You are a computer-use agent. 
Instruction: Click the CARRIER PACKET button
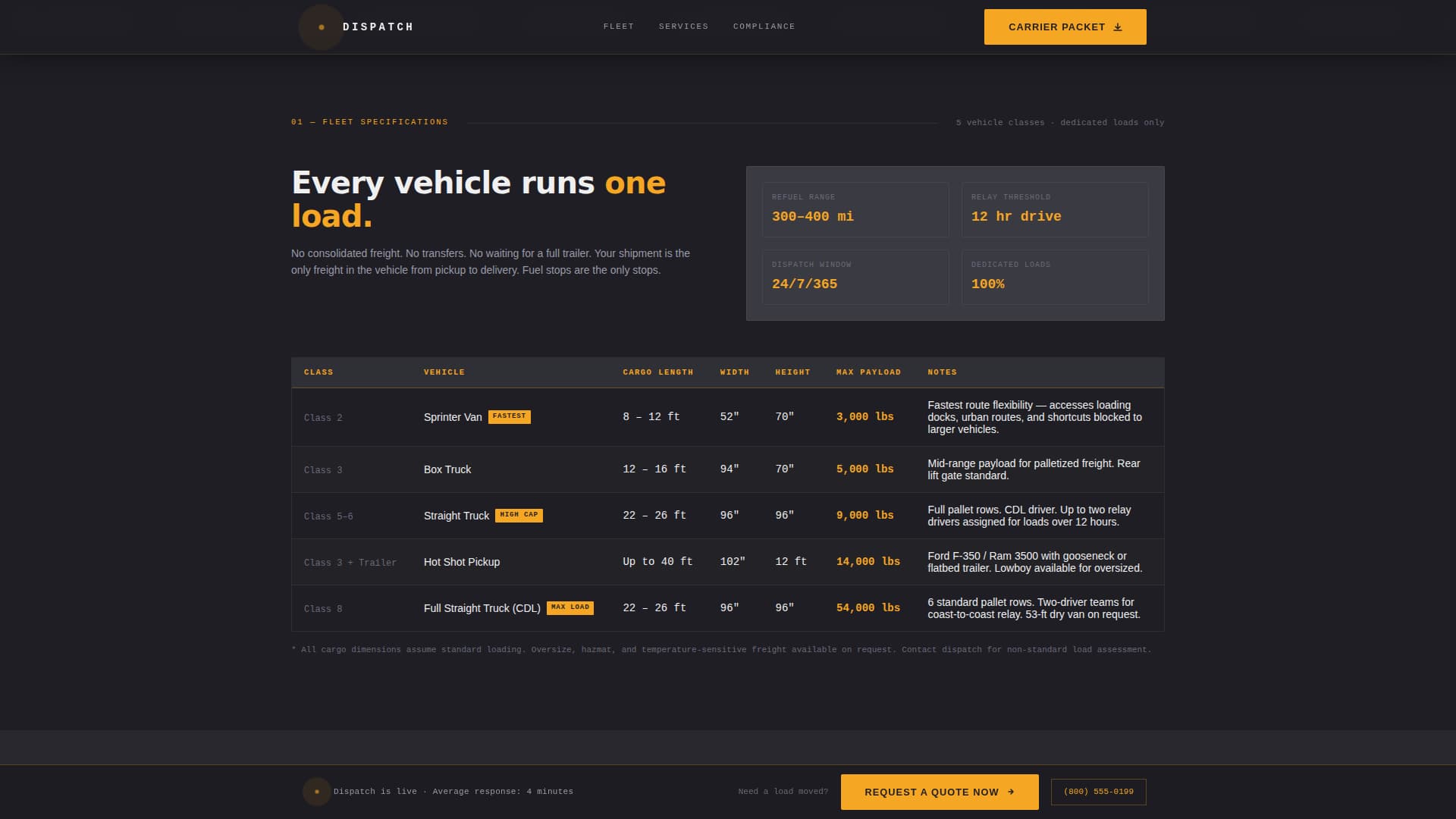1065,27
